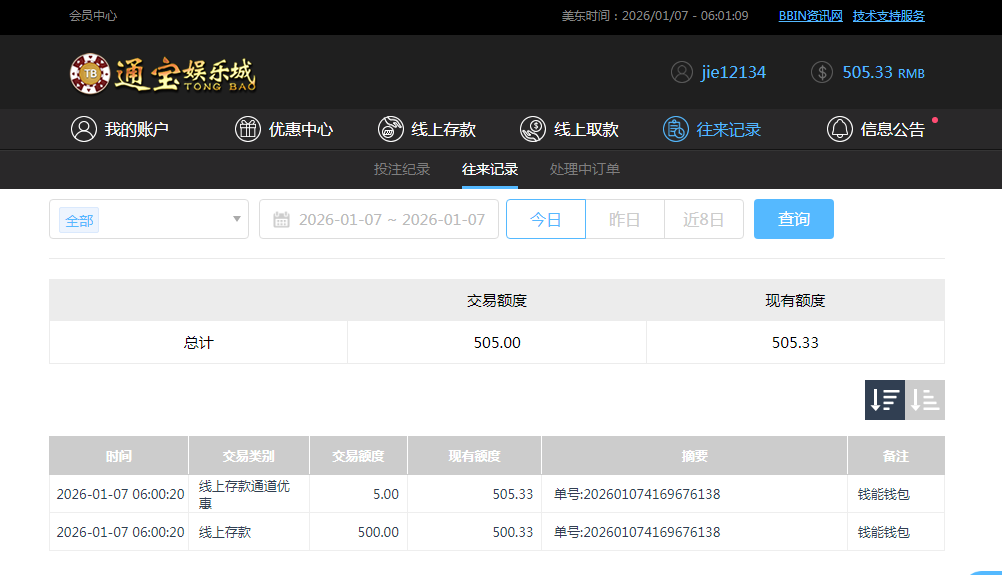Switch to the 处理中订单 tab
1002x575 pixels.
point(585,169)
